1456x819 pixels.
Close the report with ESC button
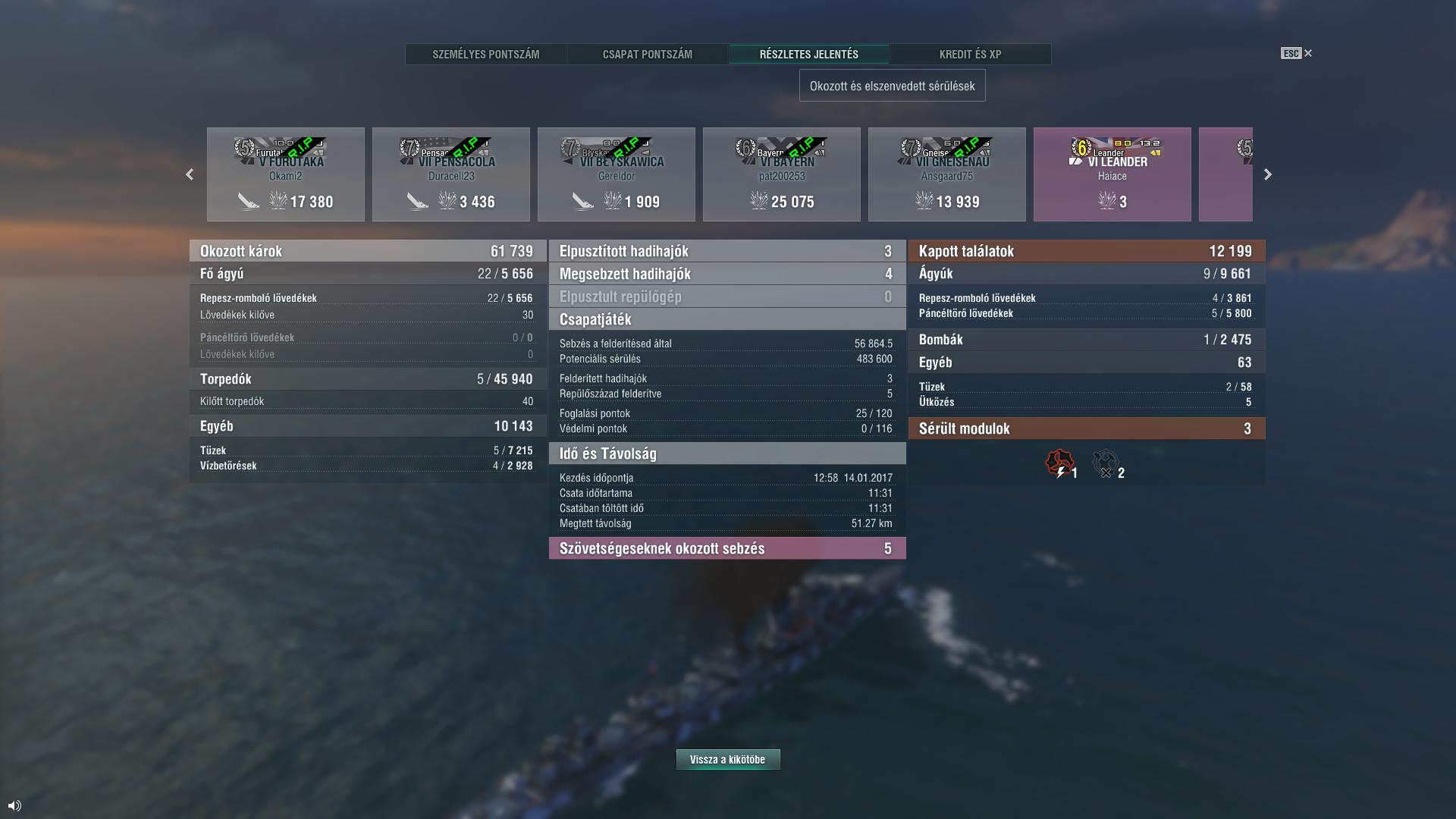(x=1297, y=53)
